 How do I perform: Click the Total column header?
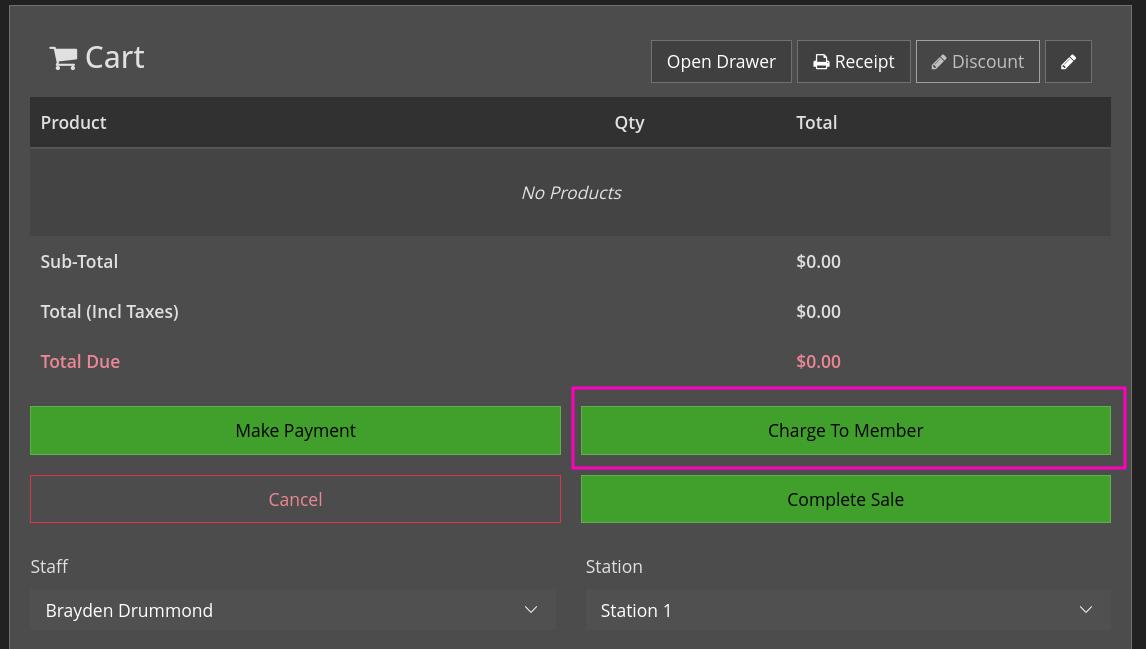pos(816,123)
